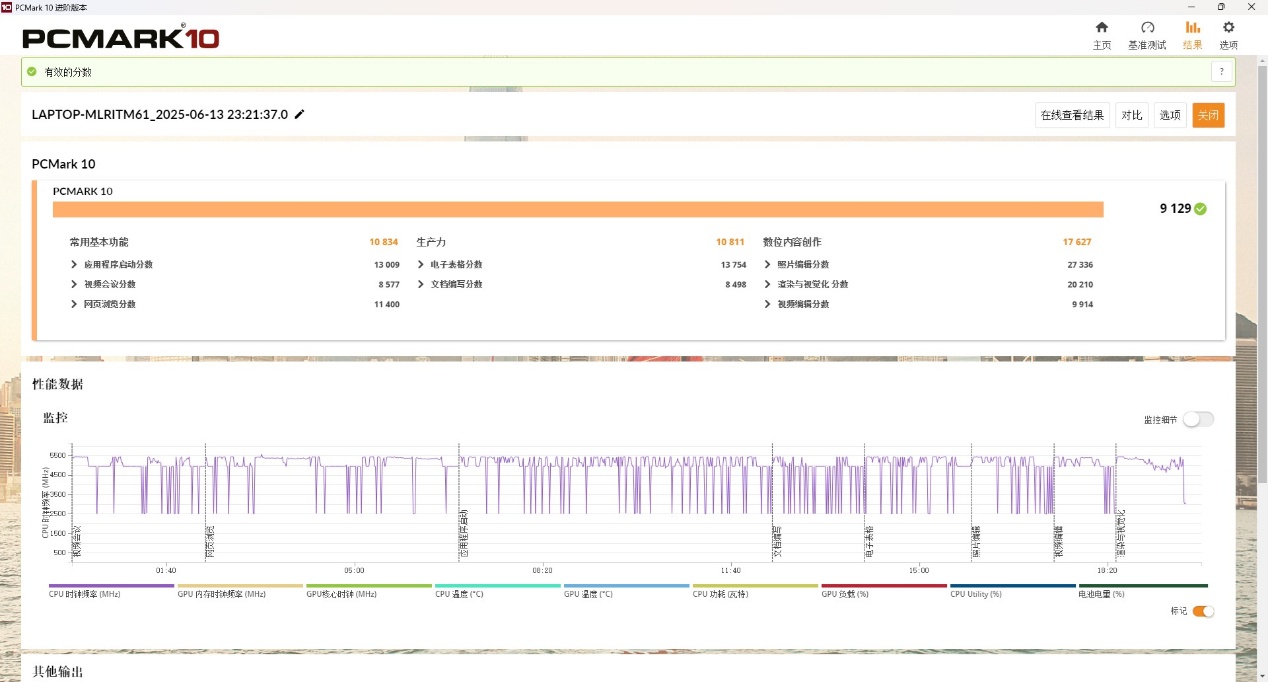The image size is (1268, 682).
Task: Open the 基准测试 benchmark icon
Action: click(1147, 27)
